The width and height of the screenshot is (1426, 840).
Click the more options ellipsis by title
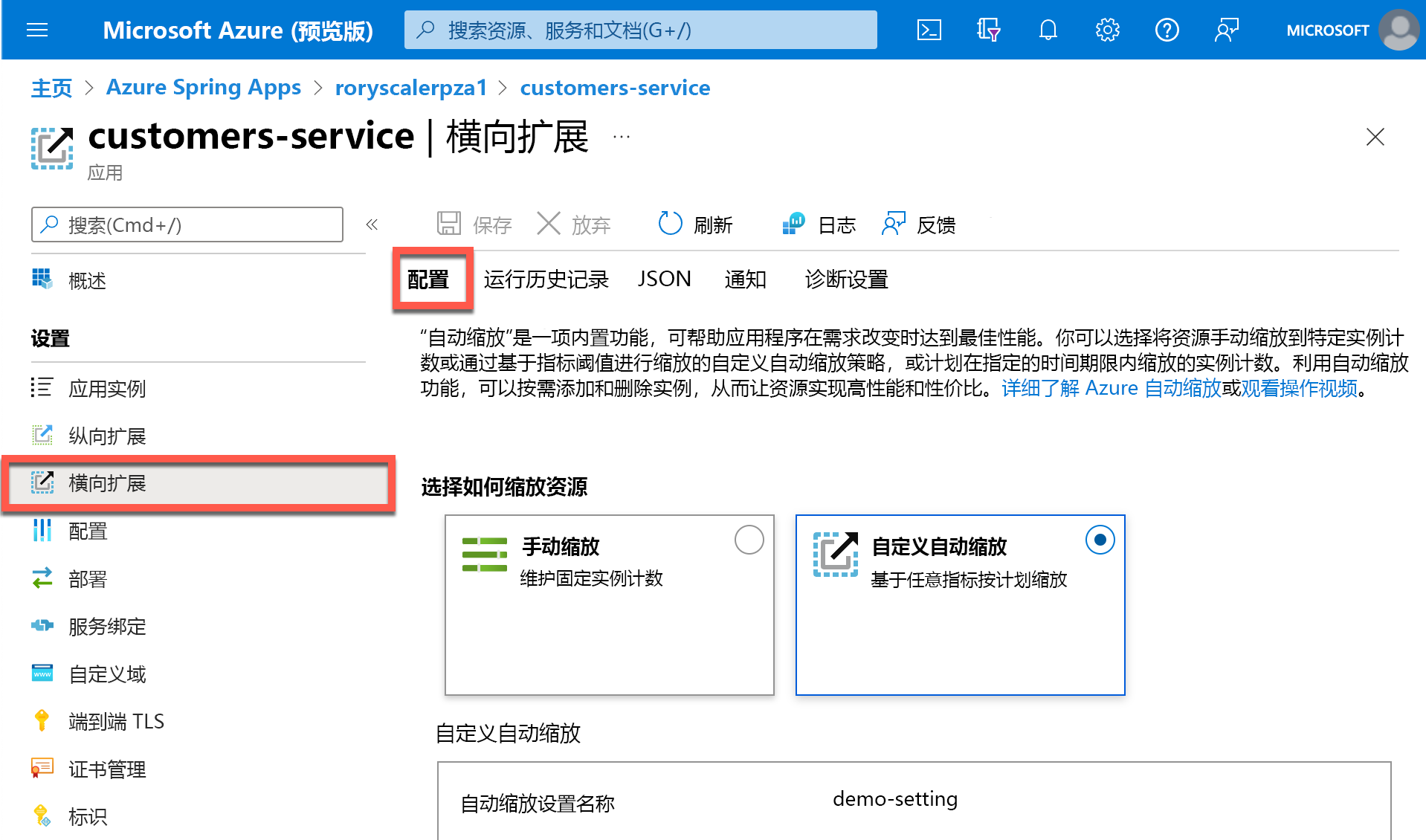click(622, 137)
